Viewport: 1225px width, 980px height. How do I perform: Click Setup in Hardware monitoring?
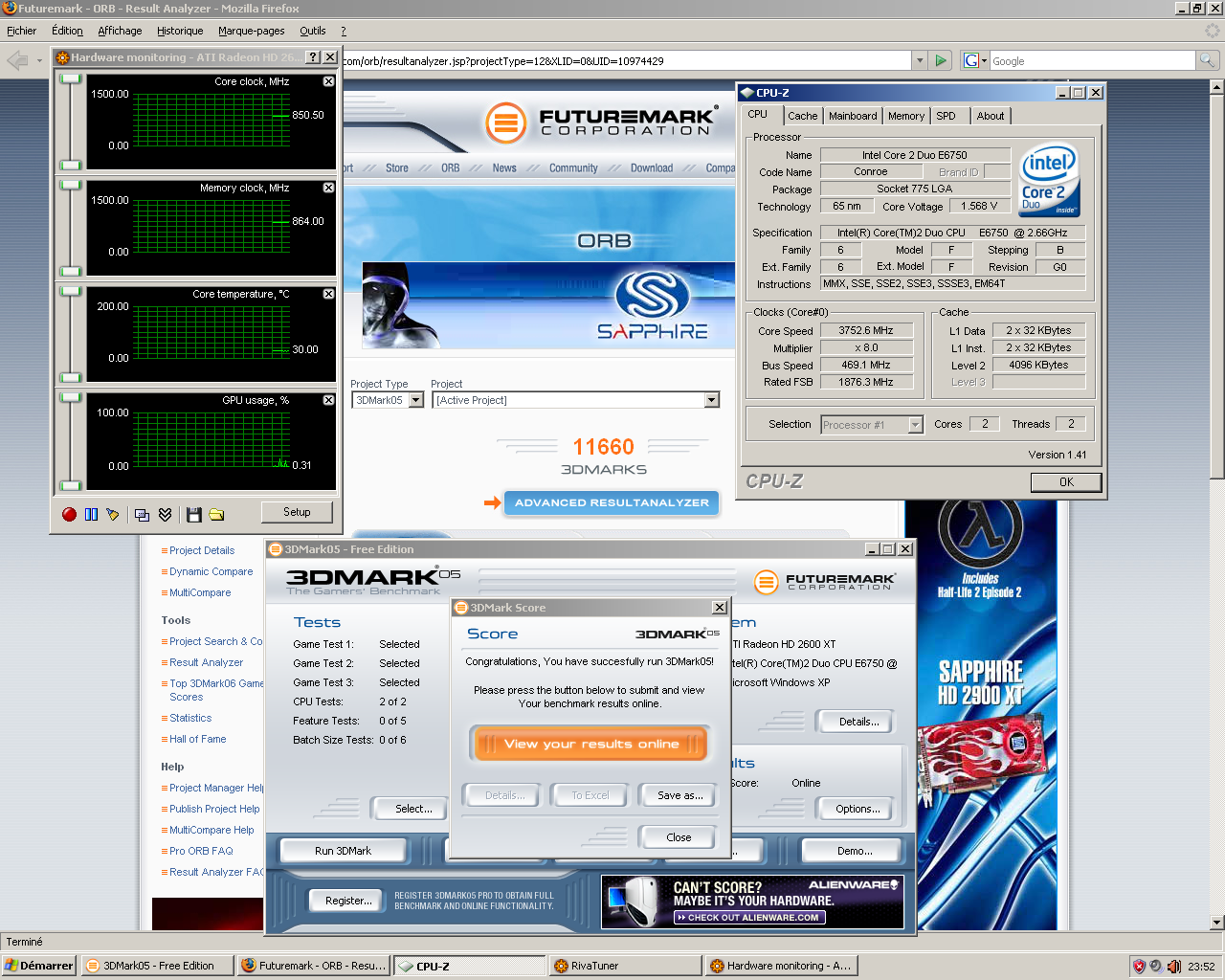[297, 512]
